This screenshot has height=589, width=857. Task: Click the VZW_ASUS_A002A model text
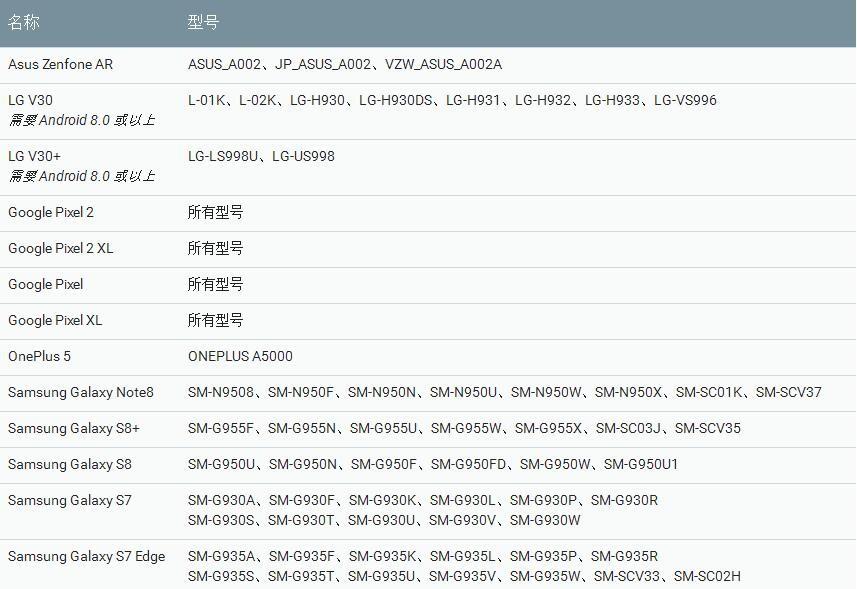point(446,64)
